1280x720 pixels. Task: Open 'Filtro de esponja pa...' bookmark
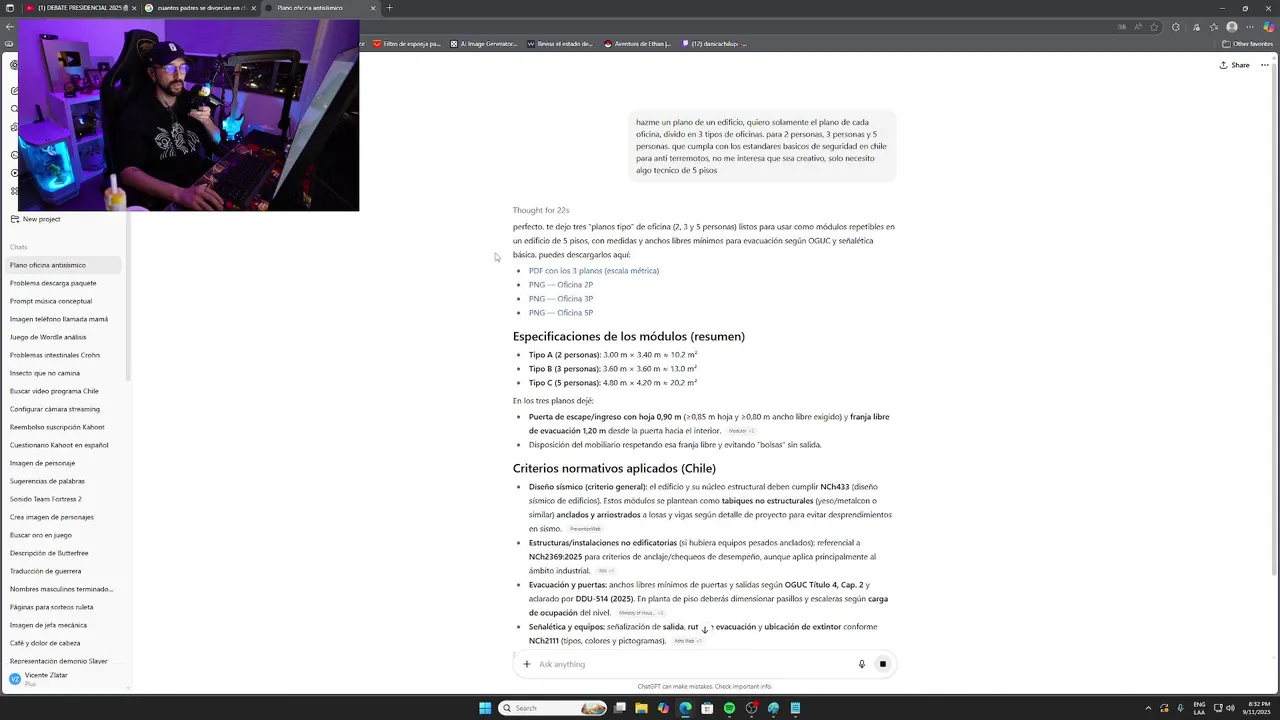[406, 44]
